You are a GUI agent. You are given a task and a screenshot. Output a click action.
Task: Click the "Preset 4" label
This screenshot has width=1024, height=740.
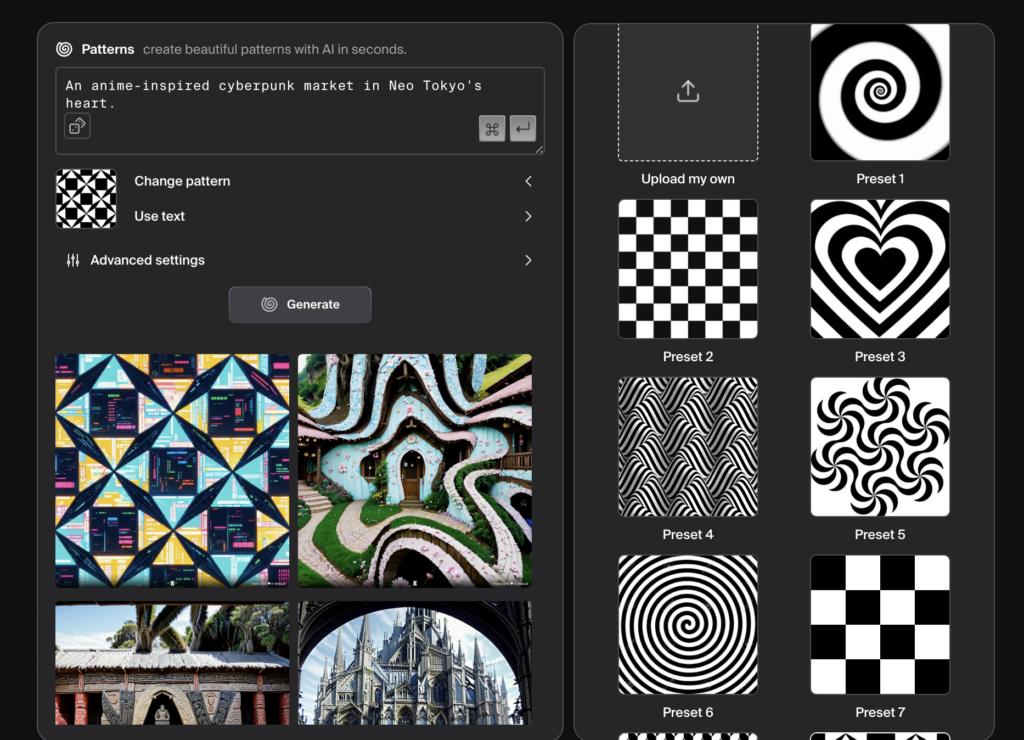click(x=688, y=534)
